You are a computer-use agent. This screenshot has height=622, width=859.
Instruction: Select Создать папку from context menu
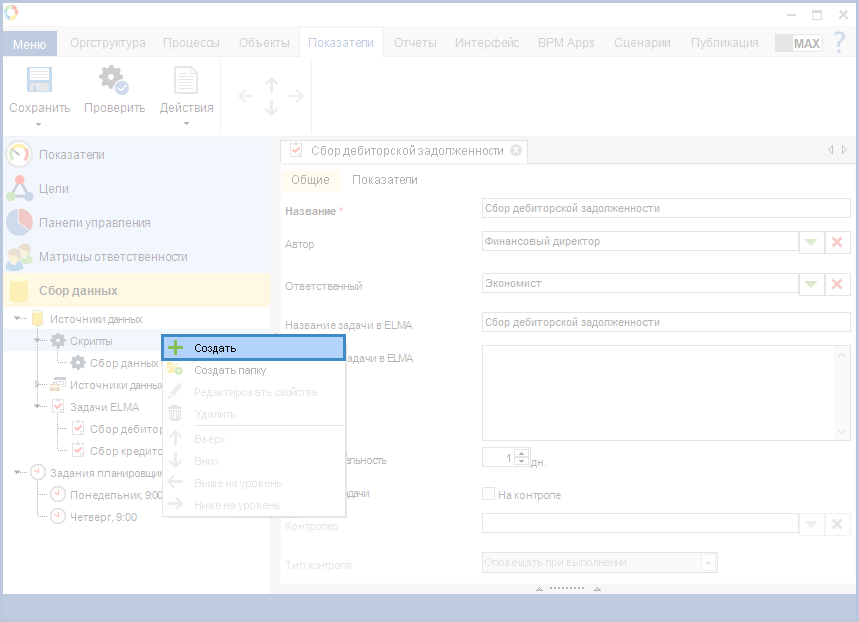(229, 370)
